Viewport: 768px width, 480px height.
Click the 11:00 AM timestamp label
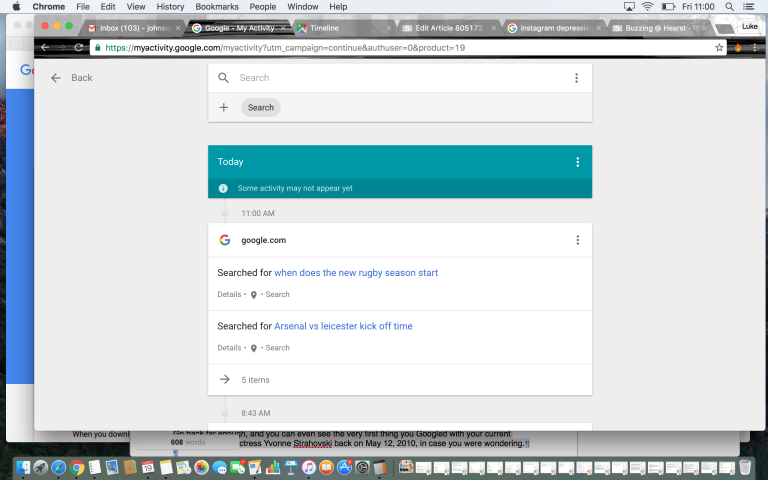[x=258, y=214]
